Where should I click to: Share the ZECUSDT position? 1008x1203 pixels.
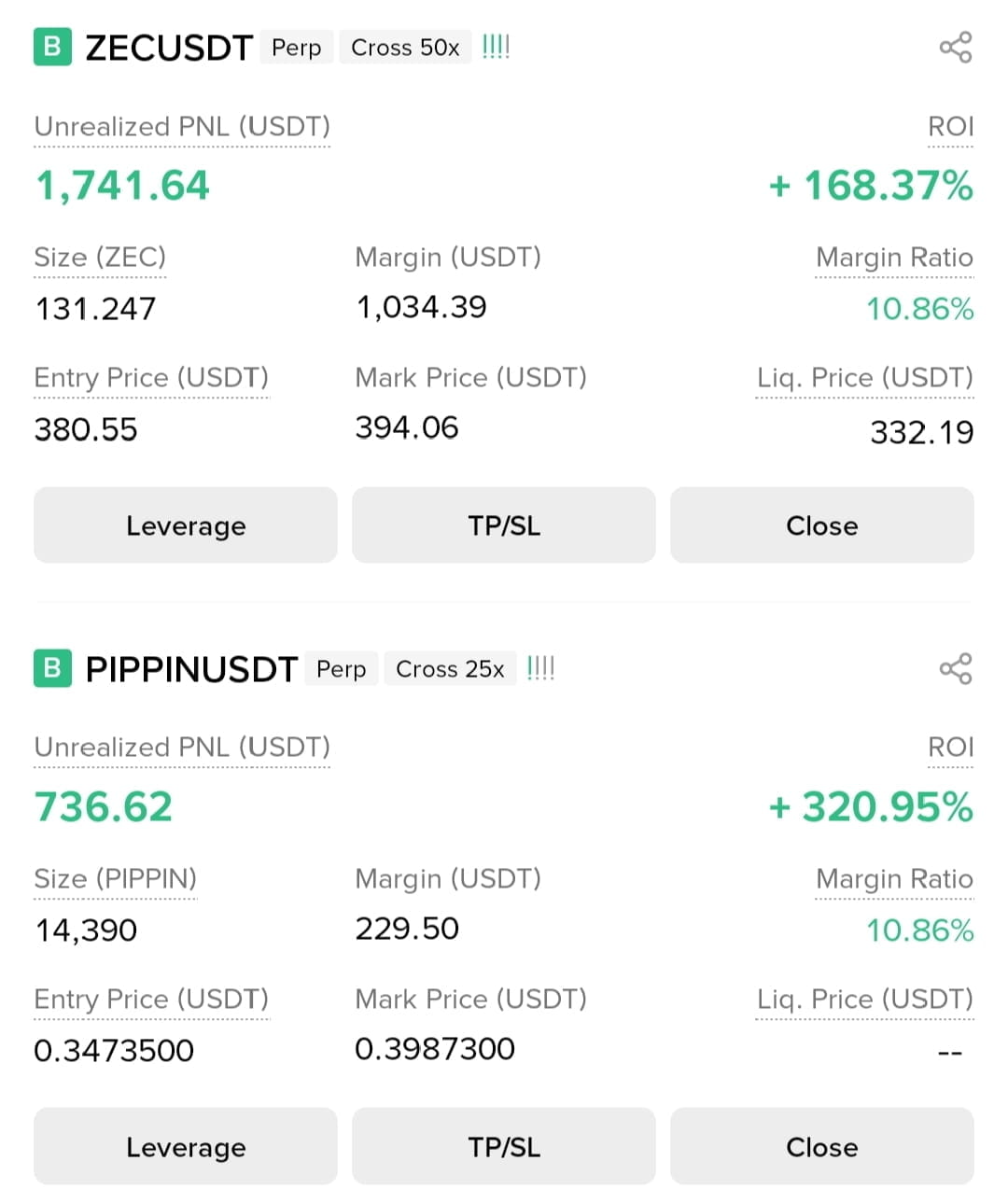tap(955, 48)
